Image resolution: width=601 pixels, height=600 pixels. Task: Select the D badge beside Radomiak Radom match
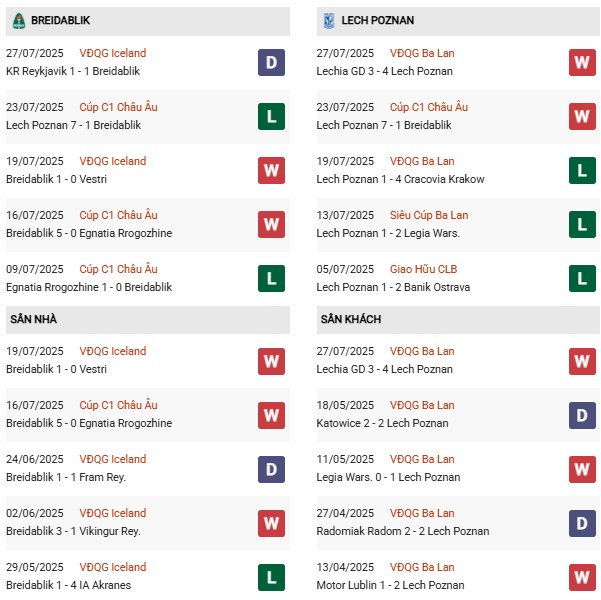click(x=581, y=522)
